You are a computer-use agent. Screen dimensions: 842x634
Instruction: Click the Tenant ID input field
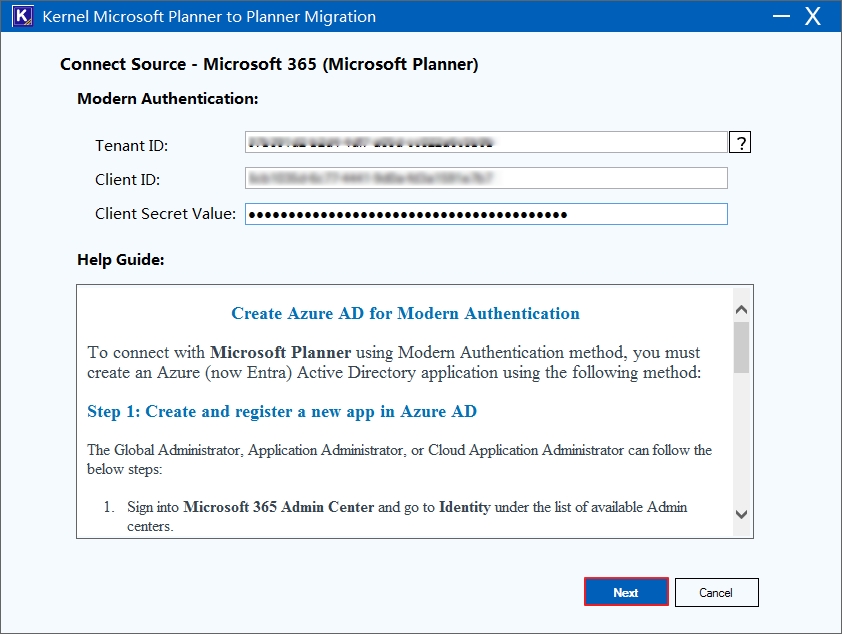pos(486,142)
